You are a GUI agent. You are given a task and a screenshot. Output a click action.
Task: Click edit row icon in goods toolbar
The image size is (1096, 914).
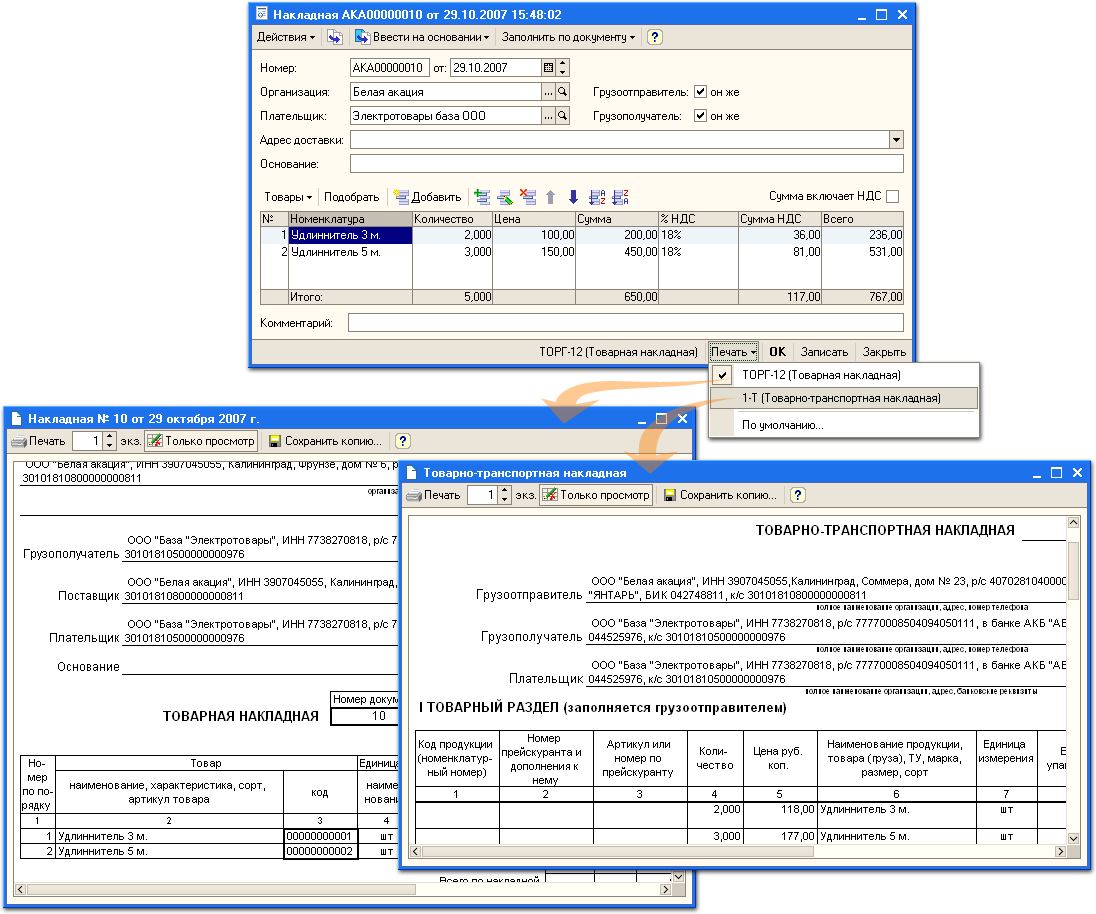[505, 197]
